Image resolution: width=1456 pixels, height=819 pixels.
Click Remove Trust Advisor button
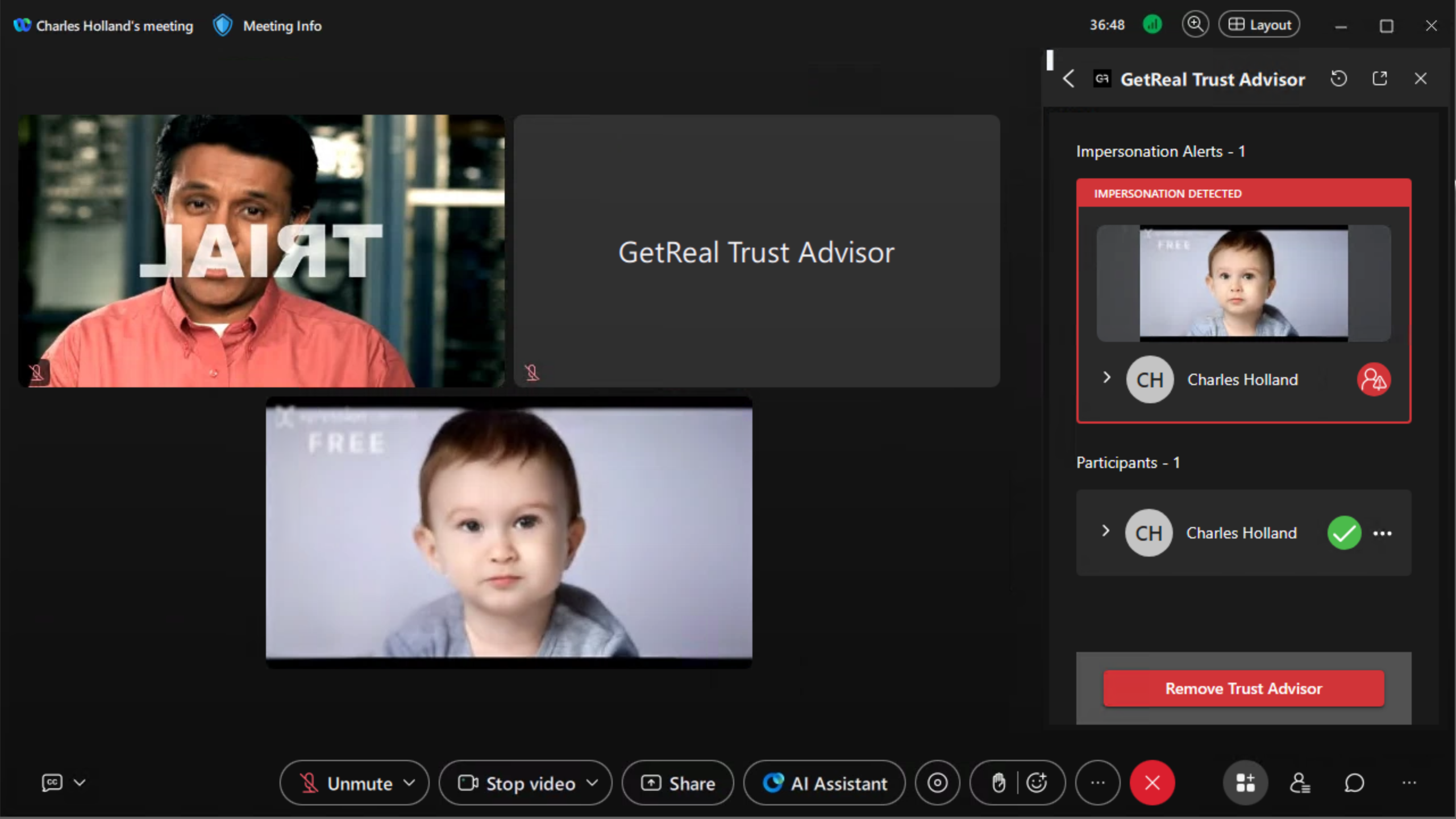pyautogui.click(x=1243, y=688)
